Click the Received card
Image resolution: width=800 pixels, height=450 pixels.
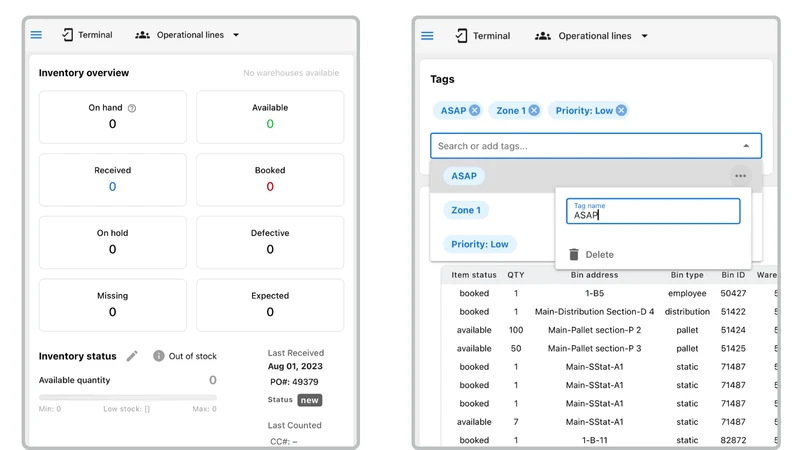(113, 180)
